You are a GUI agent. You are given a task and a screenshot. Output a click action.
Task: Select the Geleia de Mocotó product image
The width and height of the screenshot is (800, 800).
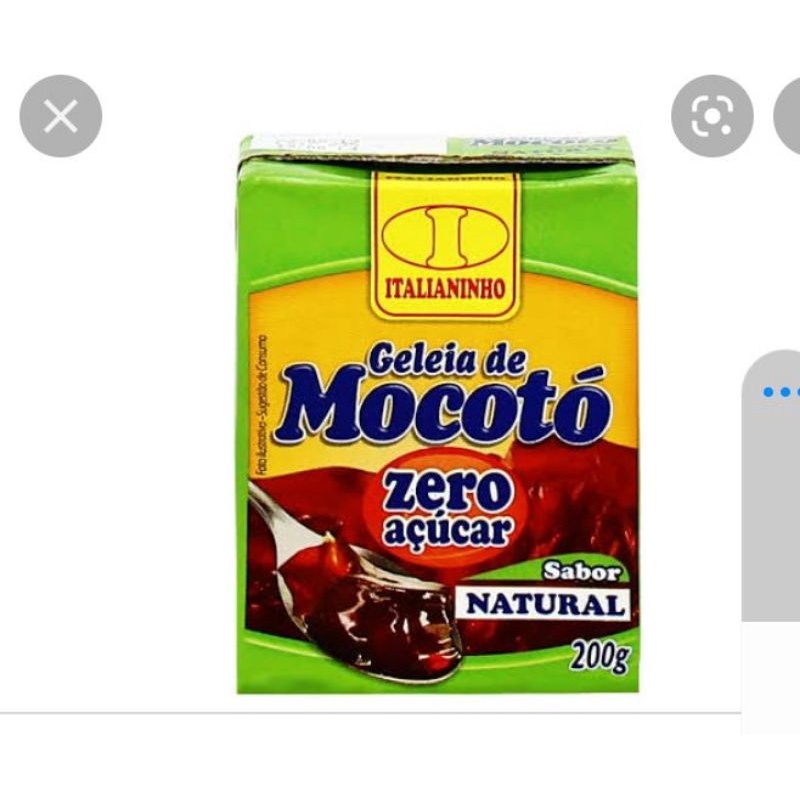click(438, 414)
